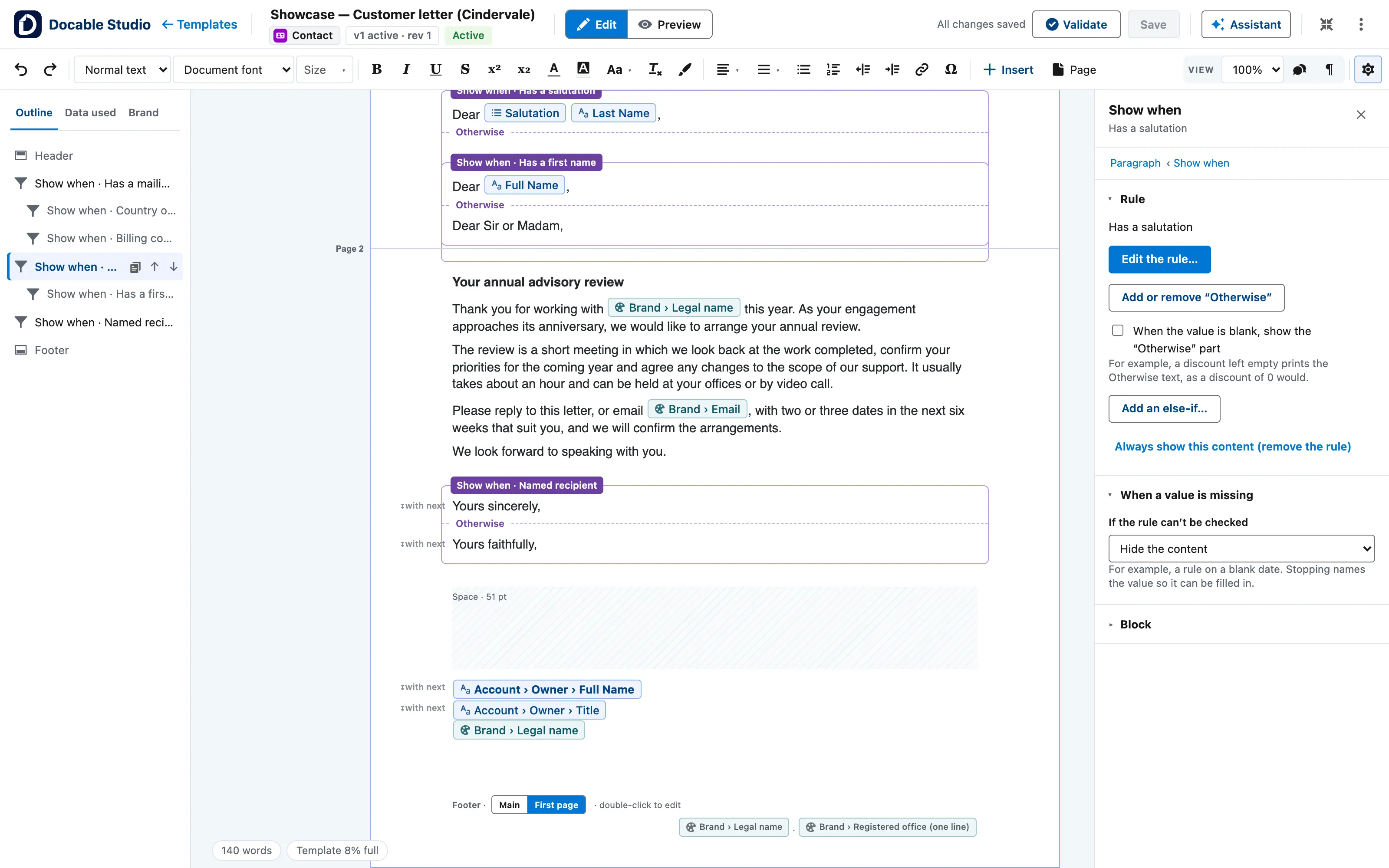Apply strikethrough formatting

[x=465, y=69]
